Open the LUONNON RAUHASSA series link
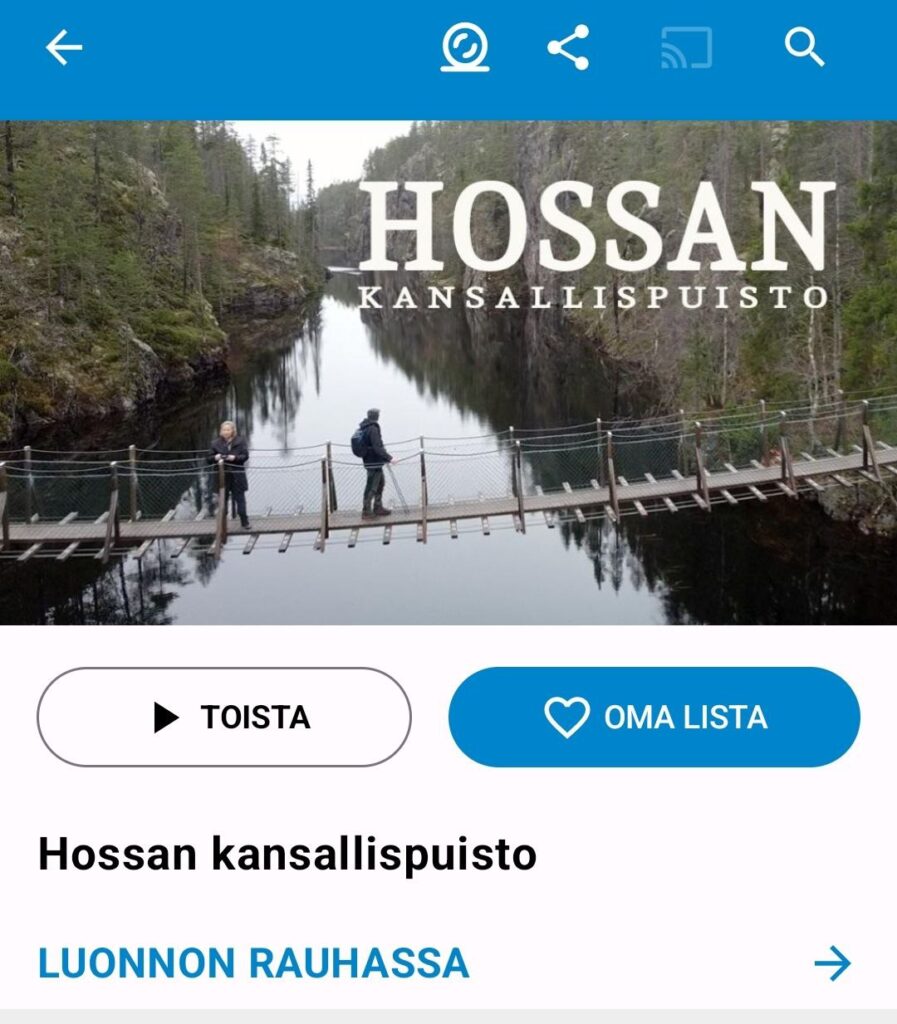This screenshot has width=897, height=1024. tap(253, 963)
